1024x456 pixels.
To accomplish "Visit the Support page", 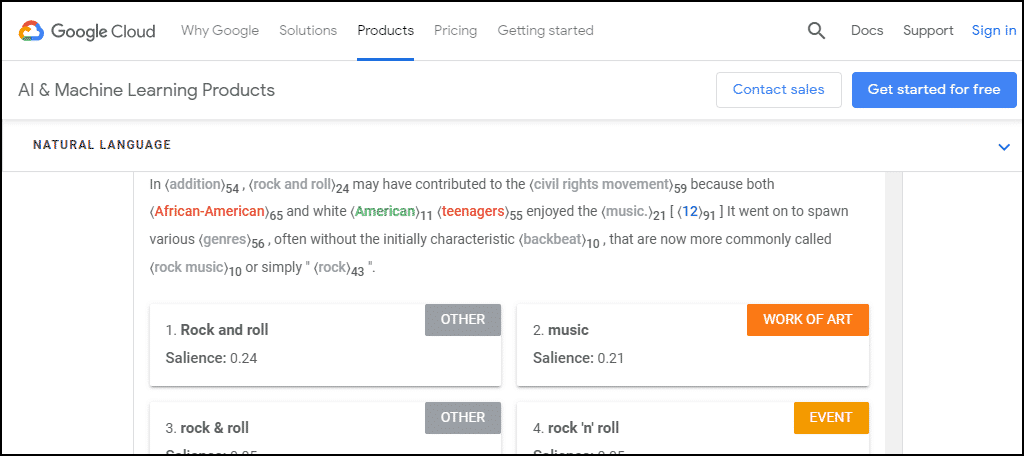I will [x=928, y=31].
